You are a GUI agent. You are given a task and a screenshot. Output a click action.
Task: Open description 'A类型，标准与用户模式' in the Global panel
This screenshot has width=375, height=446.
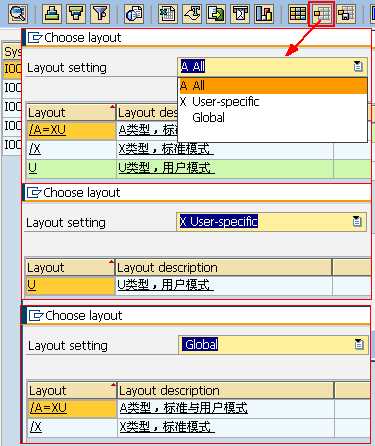(184, 408)
